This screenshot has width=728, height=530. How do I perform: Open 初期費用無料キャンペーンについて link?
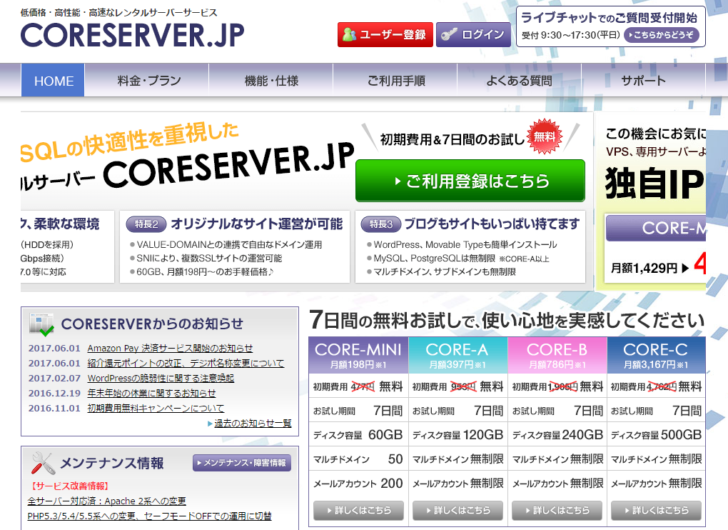point(156,408)
